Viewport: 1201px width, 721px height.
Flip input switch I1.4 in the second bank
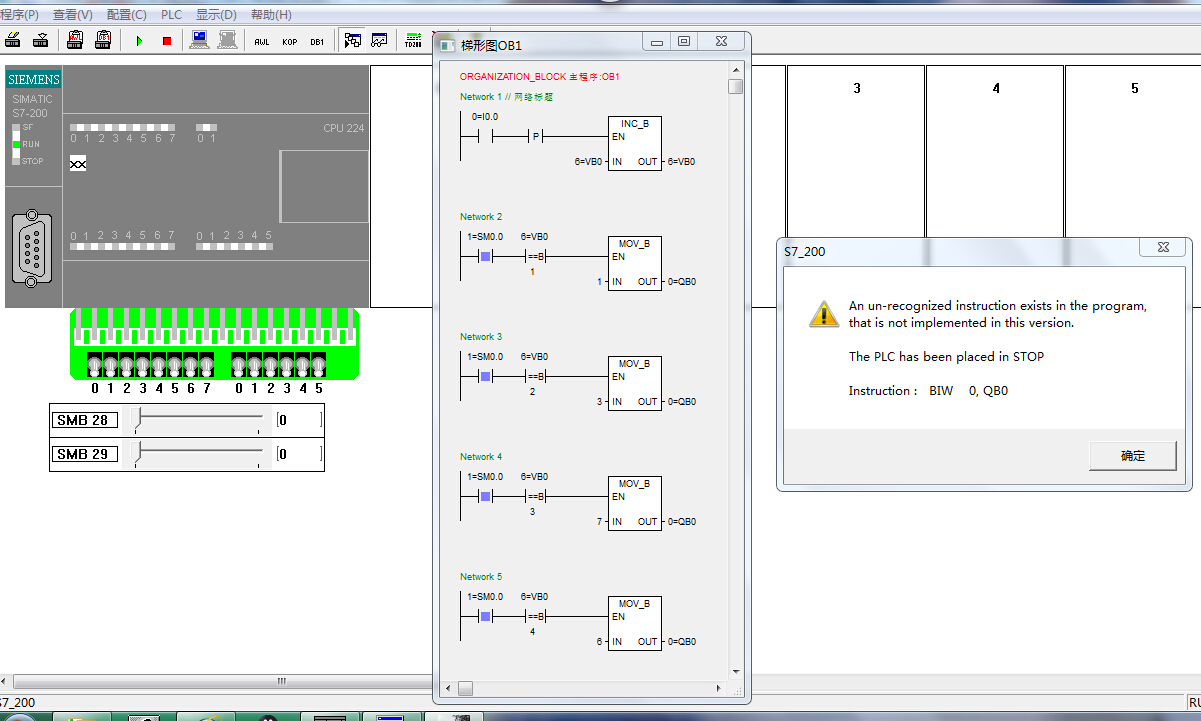point(303,365)
